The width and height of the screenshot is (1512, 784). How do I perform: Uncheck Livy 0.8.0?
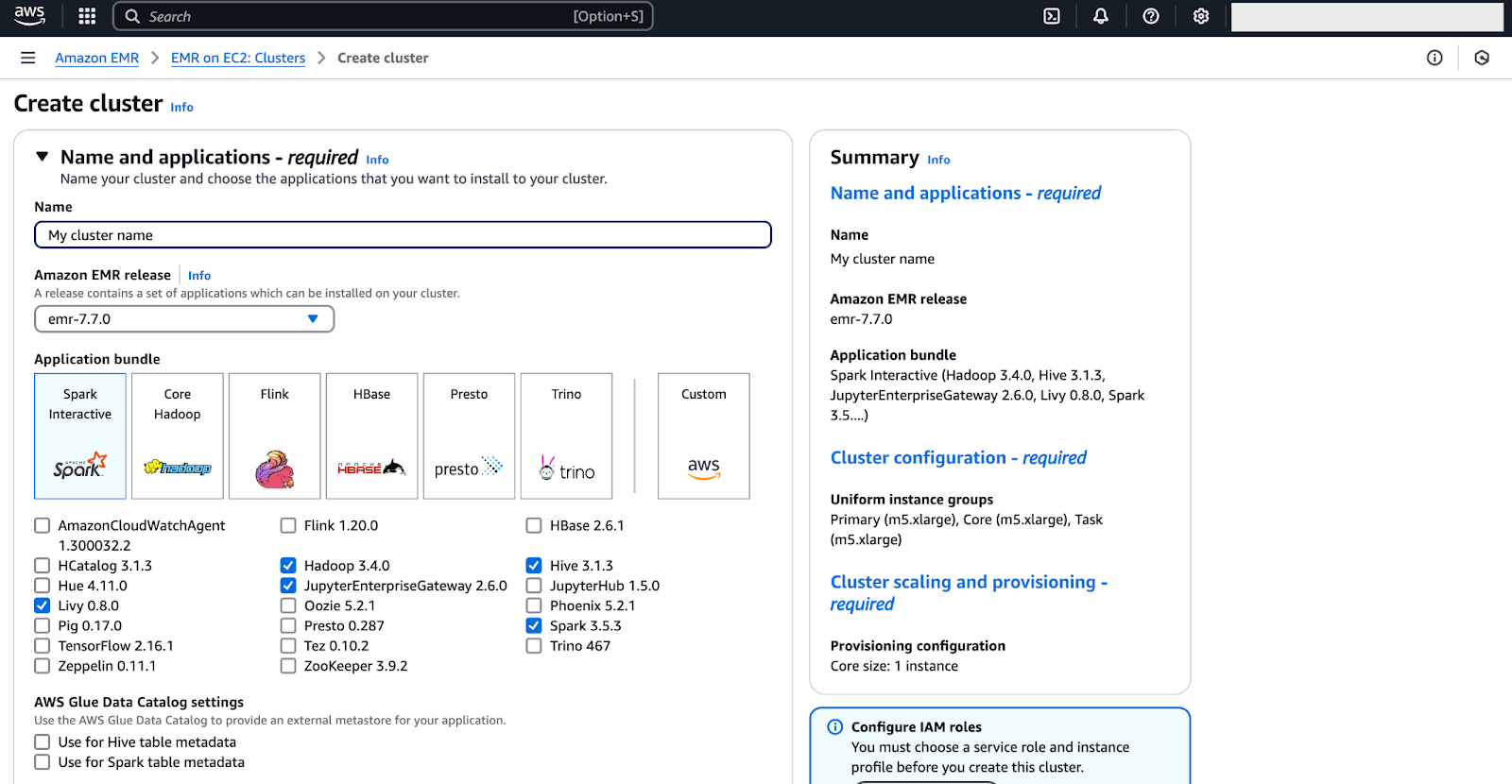tap(43, 605)
